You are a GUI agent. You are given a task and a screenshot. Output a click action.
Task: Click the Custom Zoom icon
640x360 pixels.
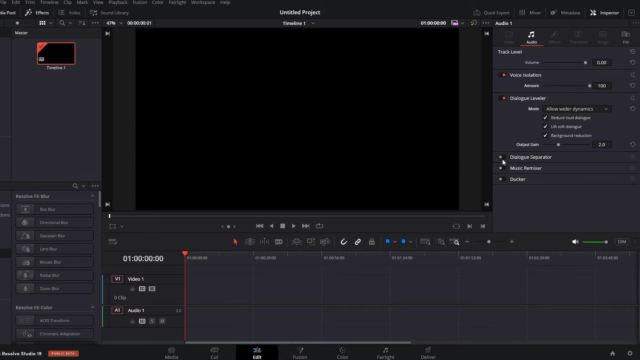454,242
